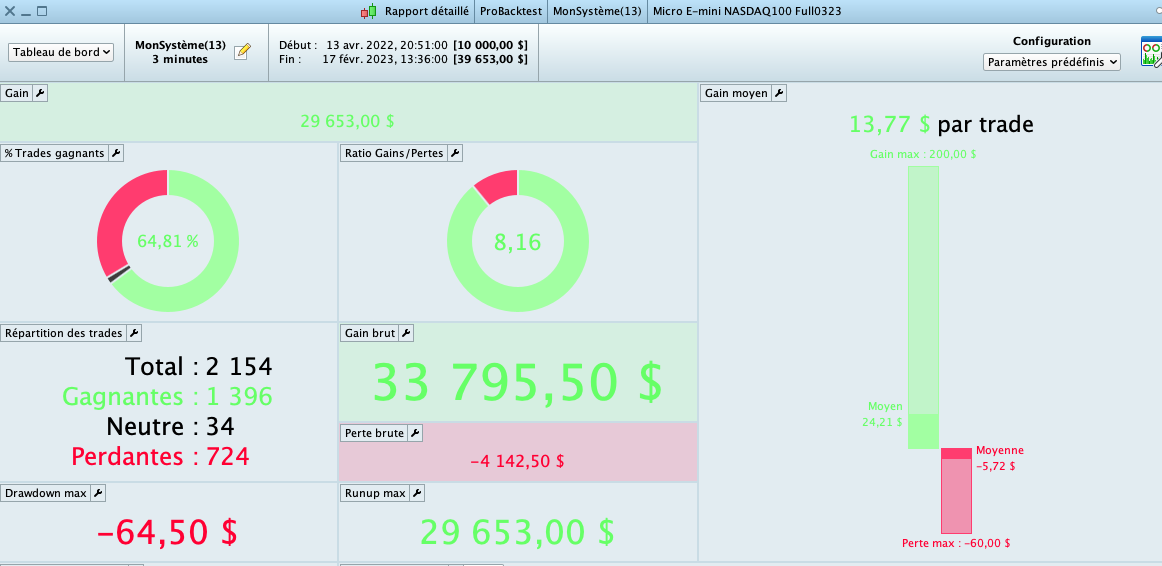Click the Rapport détaillé label

pyautogui.click(x=426, y=11)
